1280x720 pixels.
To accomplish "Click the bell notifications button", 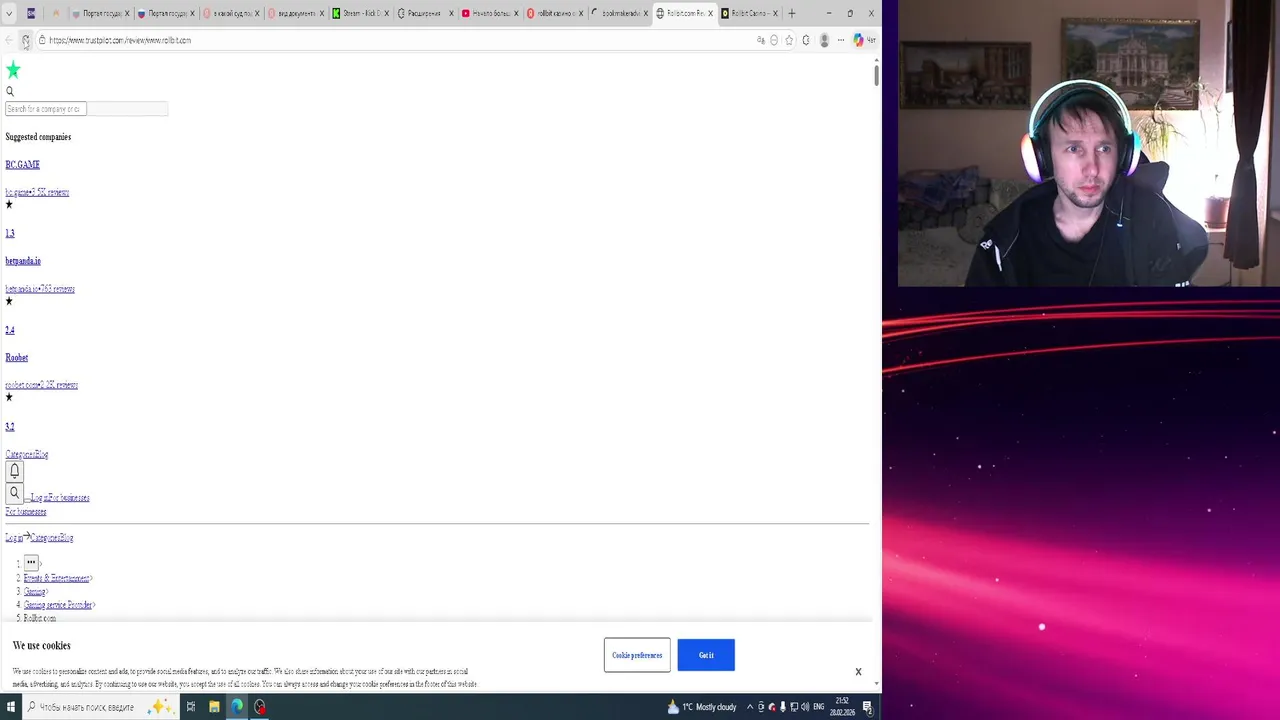I will [14, 471].
